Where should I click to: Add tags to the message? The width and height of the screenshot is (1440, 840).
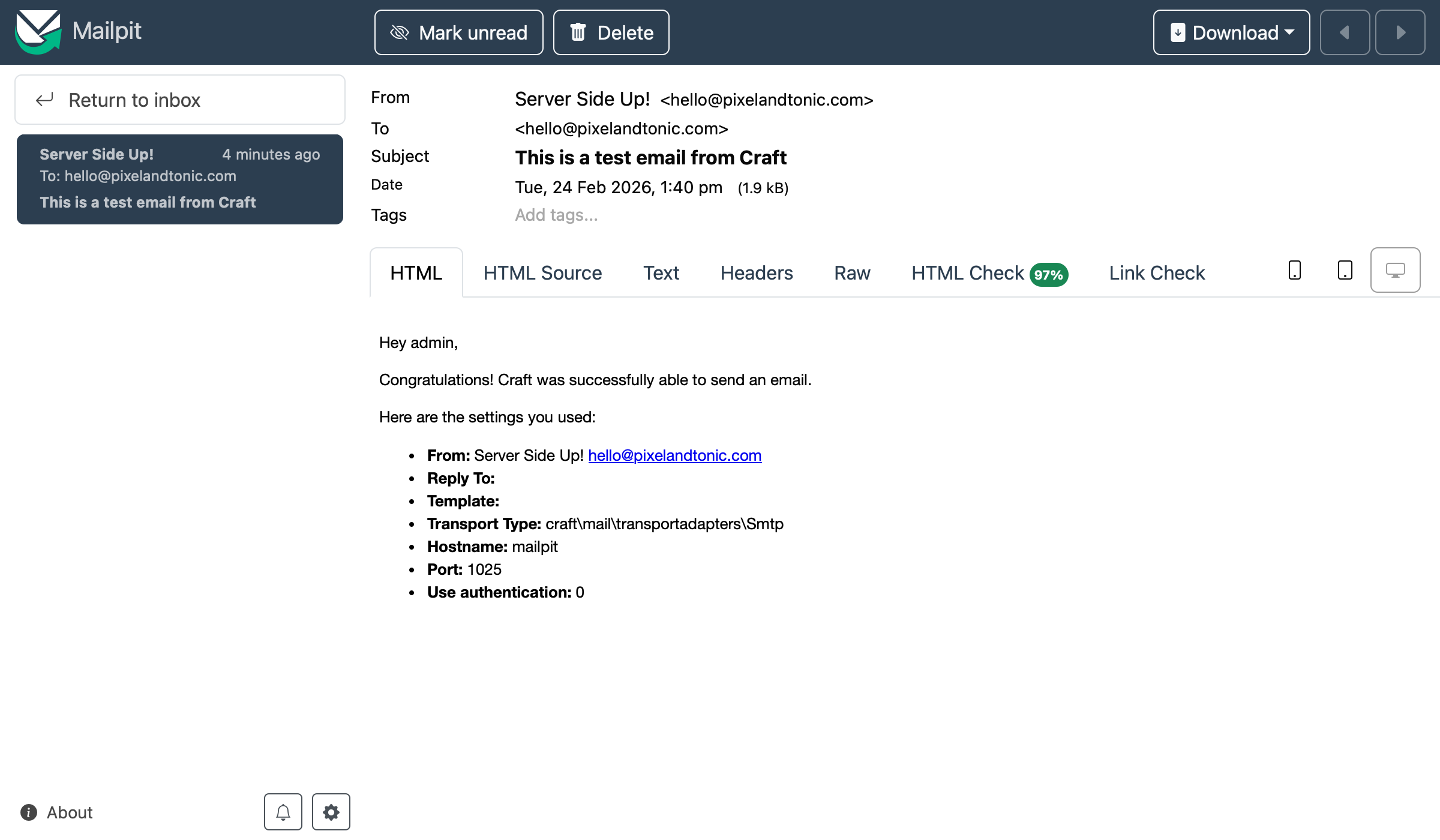pyautogui.click(x=556, y=215)
